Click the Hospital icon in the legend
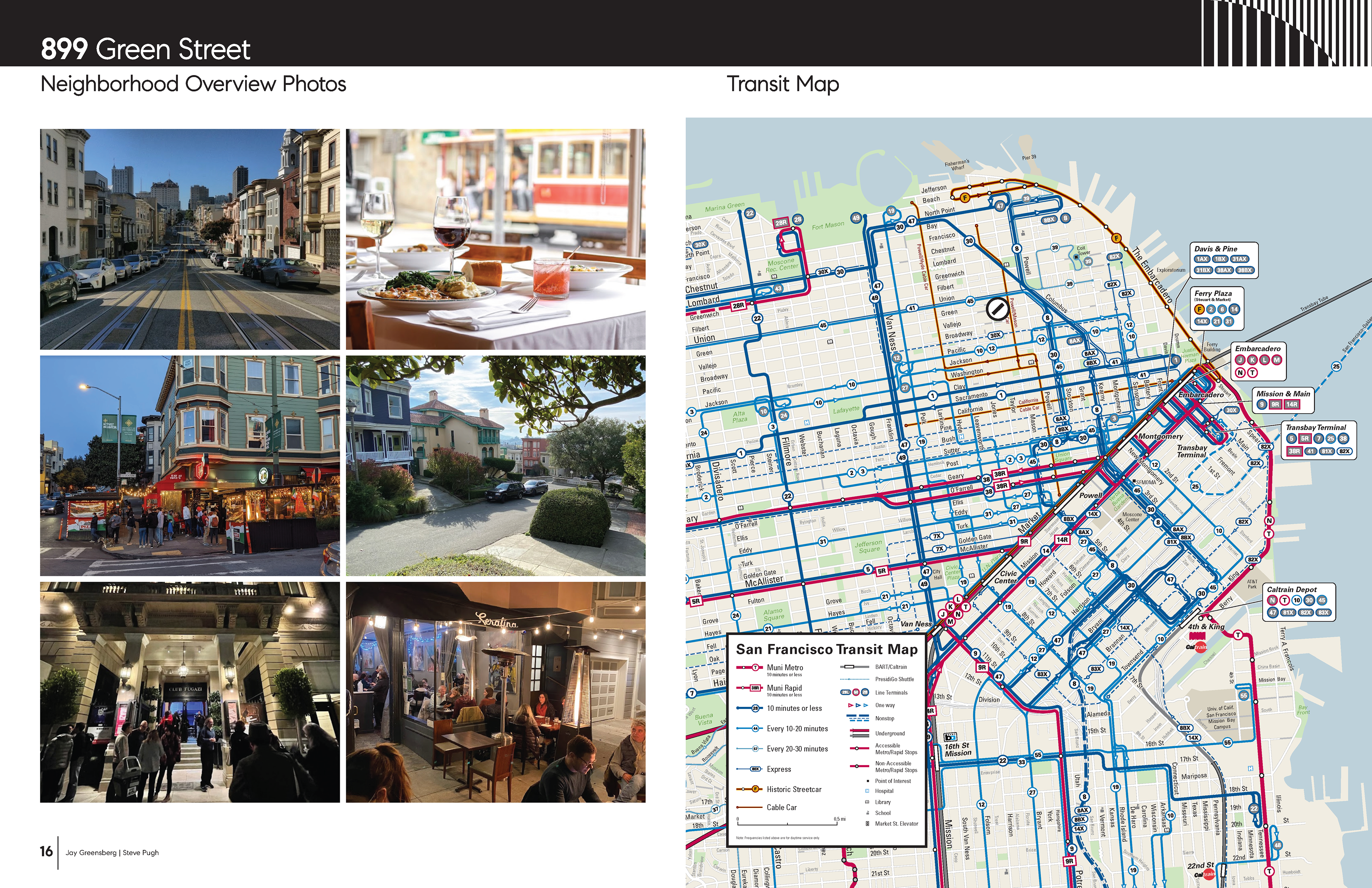1372x888 pixels. tap(867, 791)
